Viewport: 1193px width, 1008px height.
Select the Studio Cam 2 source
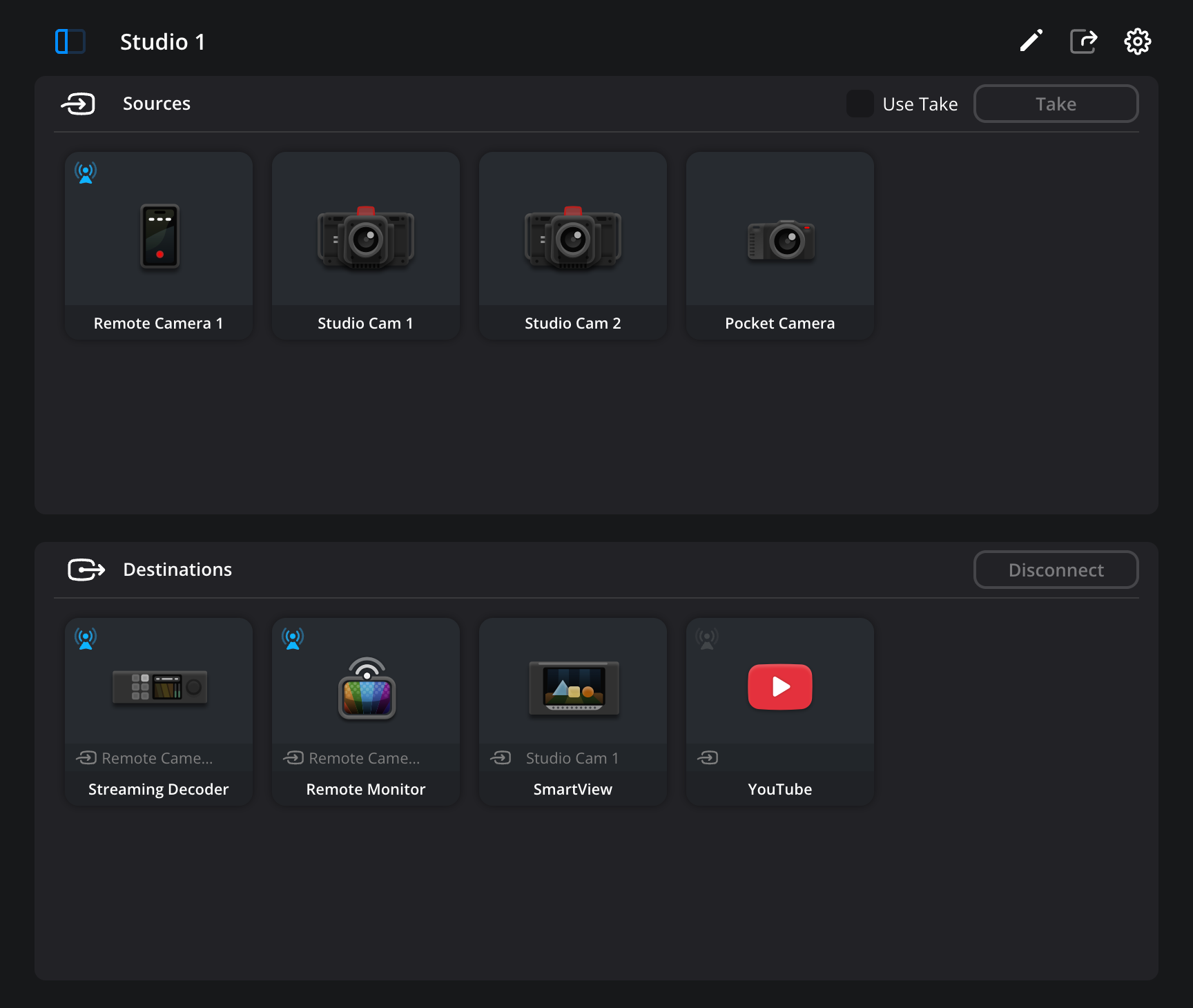[x=573, y=246]
